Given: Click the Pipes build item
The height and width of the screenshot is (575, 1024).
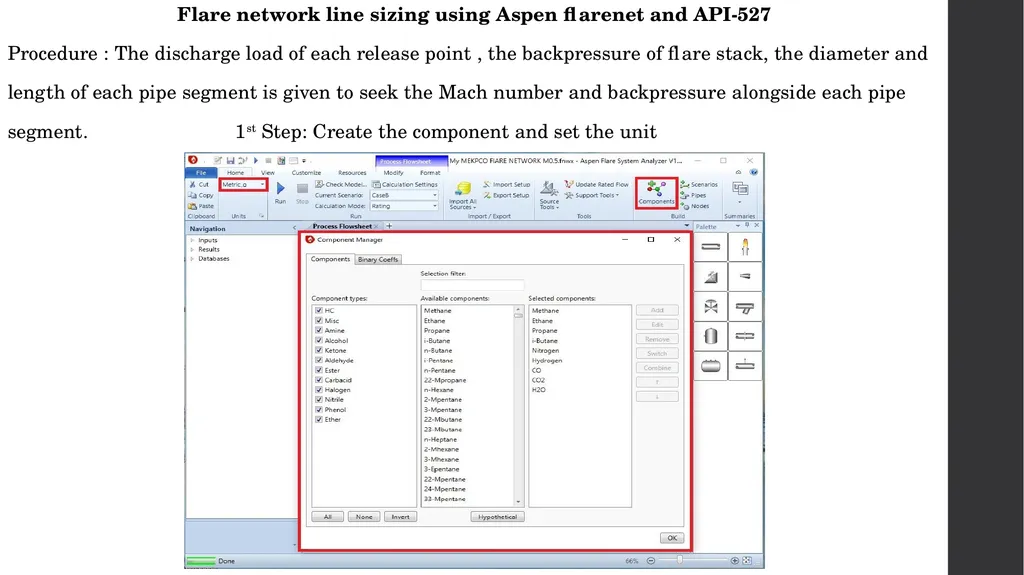Looking at the screenshot, I should (694, 195).
